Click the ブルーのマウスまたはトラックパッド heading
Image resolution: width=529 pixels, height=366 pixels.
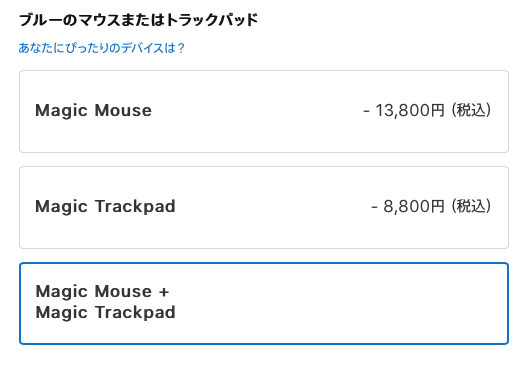tap(138, 20)
